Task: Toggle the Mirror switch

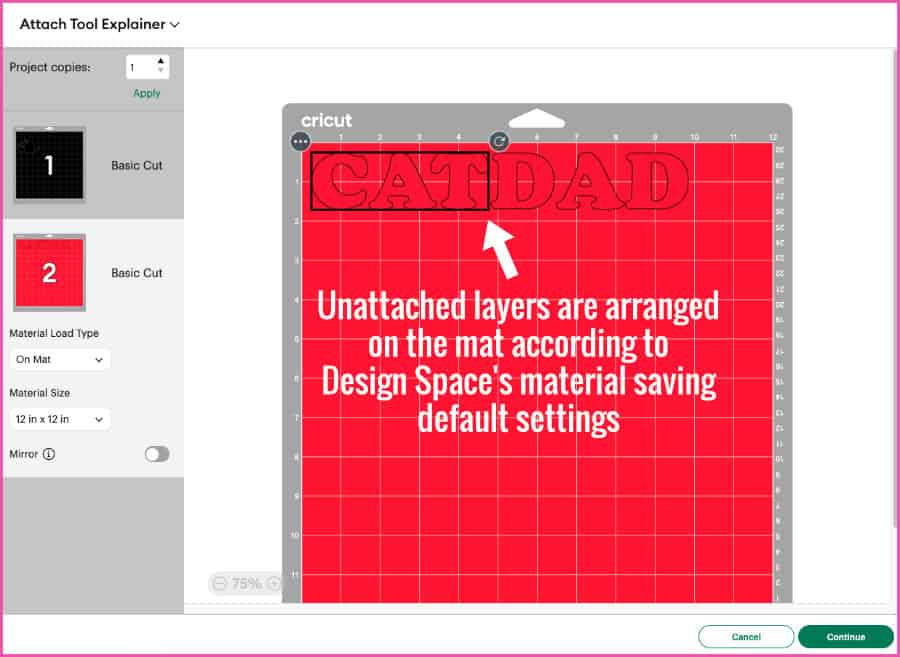Action: pos(157,454)
